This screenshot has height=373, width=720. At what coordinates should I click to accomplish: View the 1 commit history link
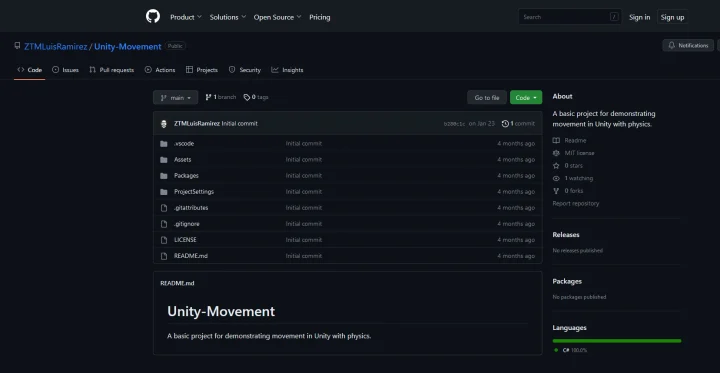tap(518, 124)
